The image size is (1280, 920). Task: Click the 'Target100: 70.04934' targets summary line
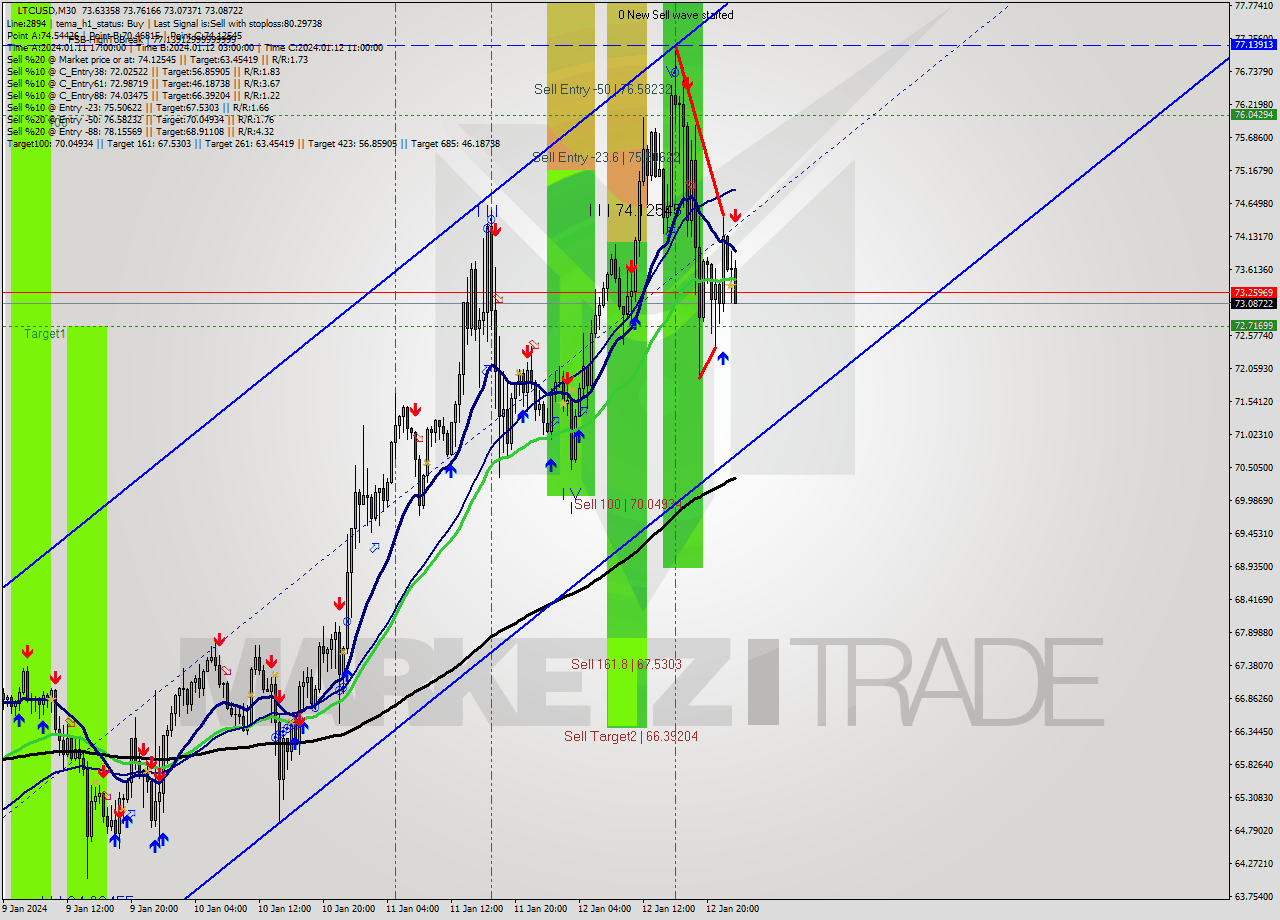click(253, 143)
